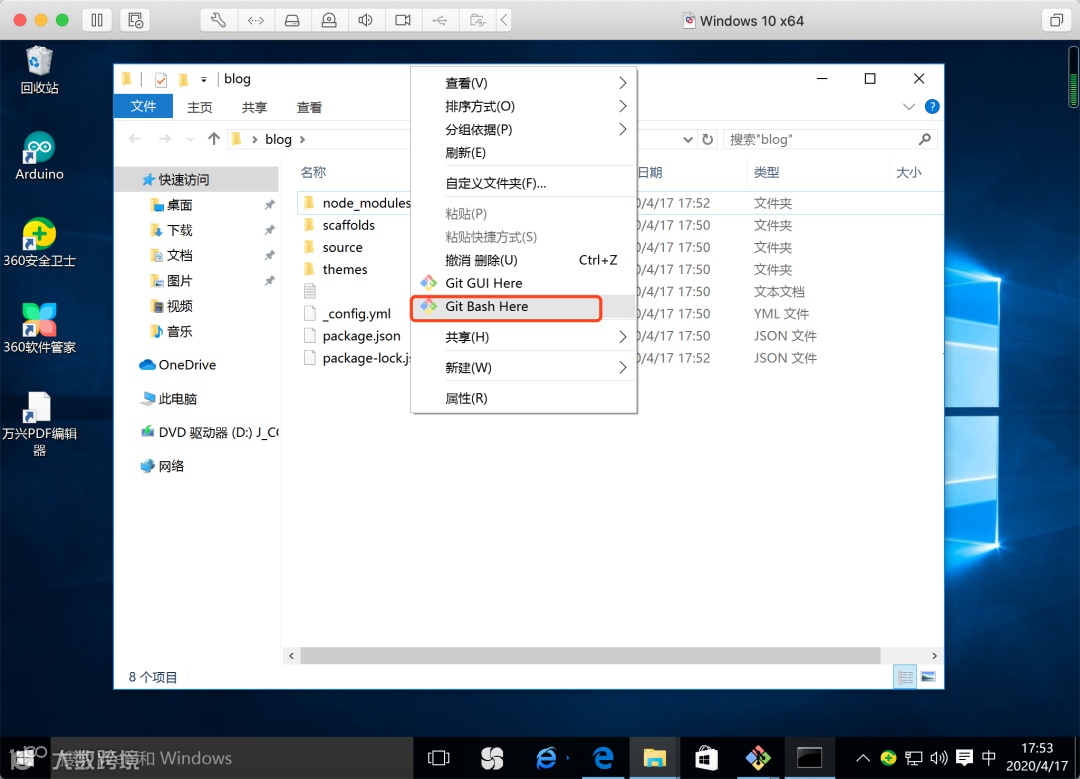
Task: Expand 新建(W) submenu arrow
Action: coord(623,368)
